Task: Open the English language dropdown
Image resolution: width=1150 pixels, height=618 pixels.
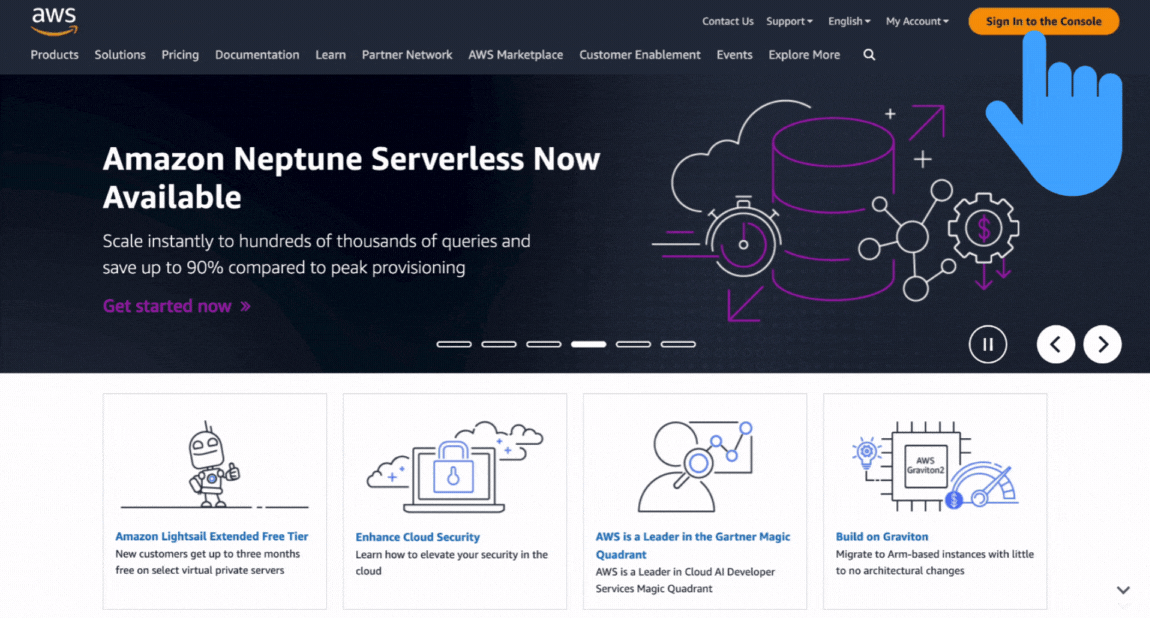Action: coord(848,20)
